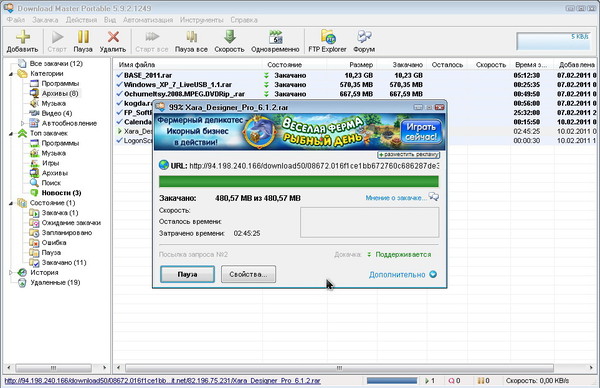Click the speed graph in toolbar

pos(553,41)
